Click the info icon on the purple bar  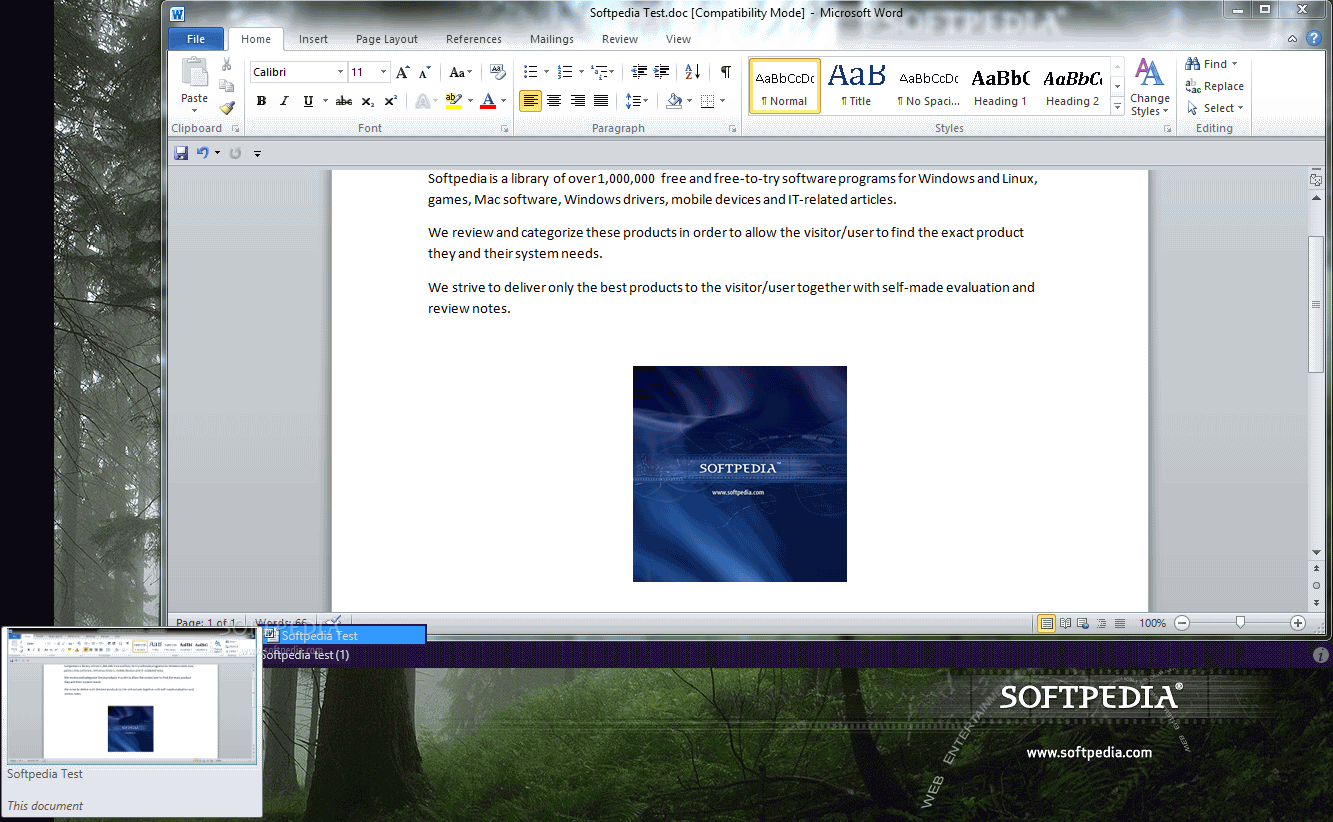1320,655
